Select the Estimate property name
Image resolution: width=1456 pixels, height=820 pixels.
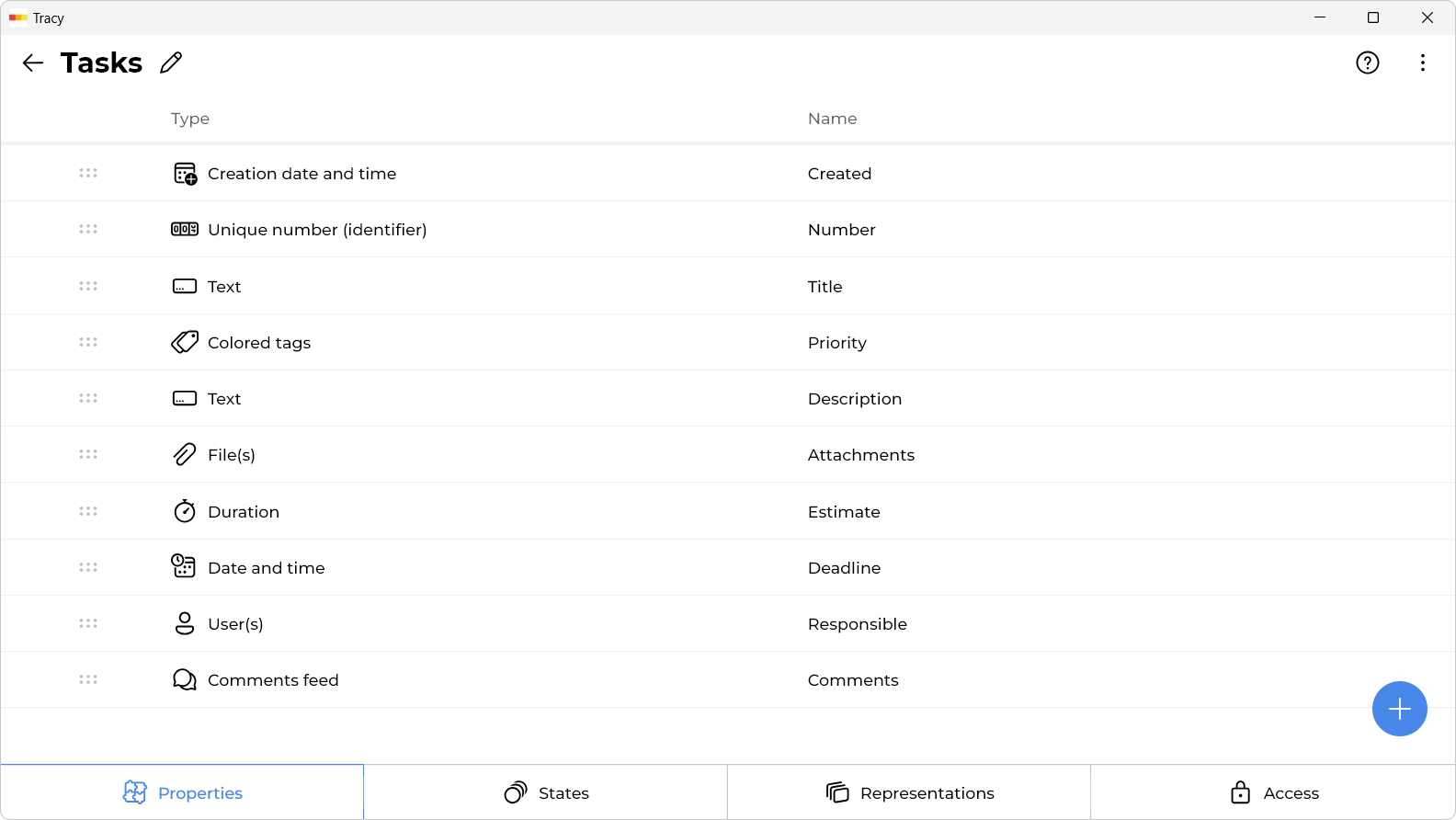click(843, 512)
